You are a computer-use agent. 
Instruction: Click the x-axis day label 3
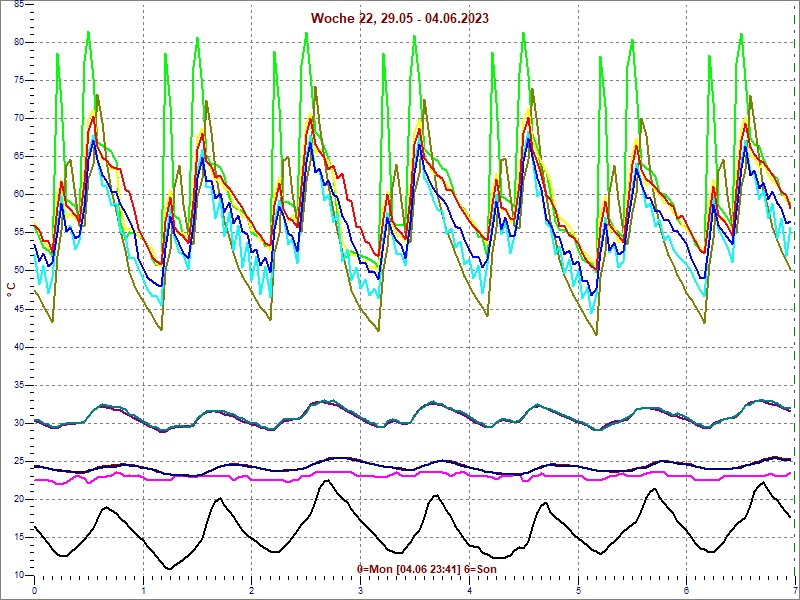coord(361,591)
